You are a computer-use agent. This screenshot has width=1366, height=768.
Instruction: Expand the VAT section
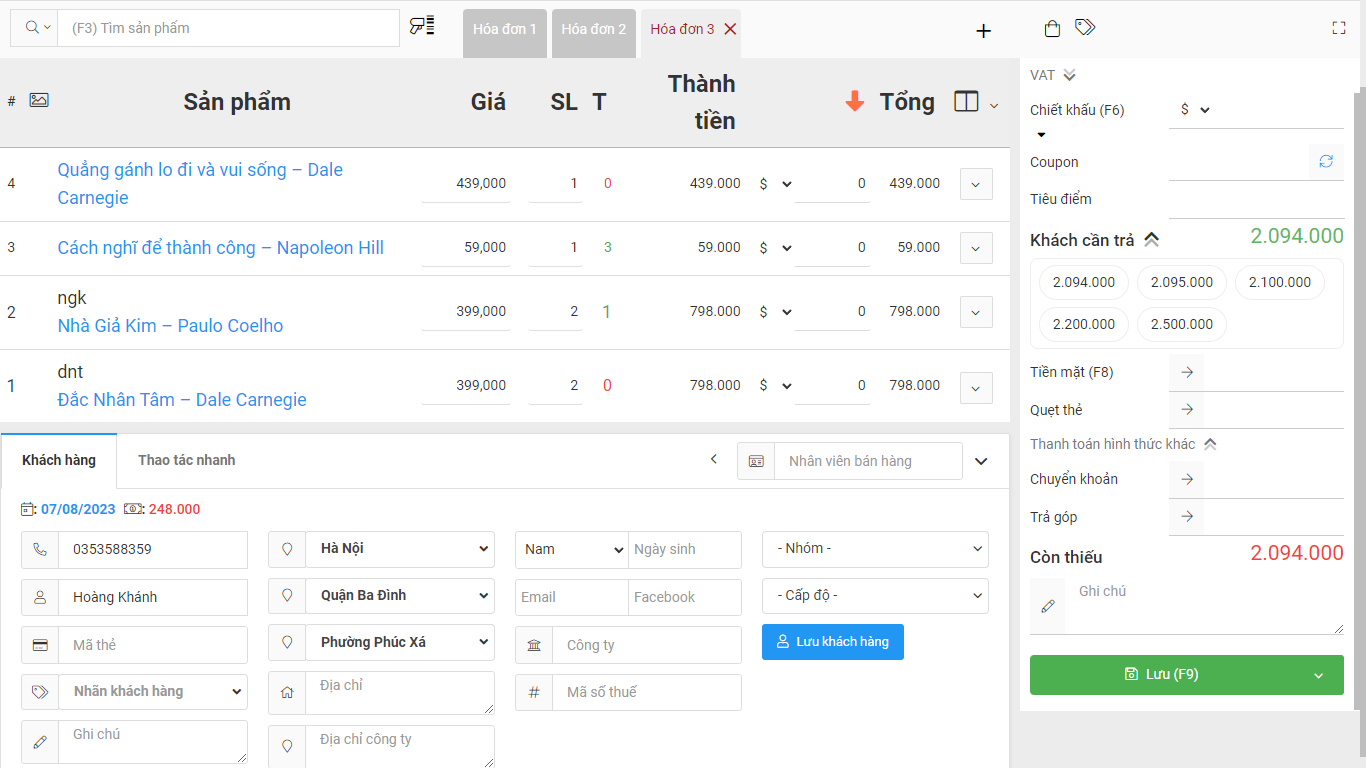click(x=1069, y=75)
